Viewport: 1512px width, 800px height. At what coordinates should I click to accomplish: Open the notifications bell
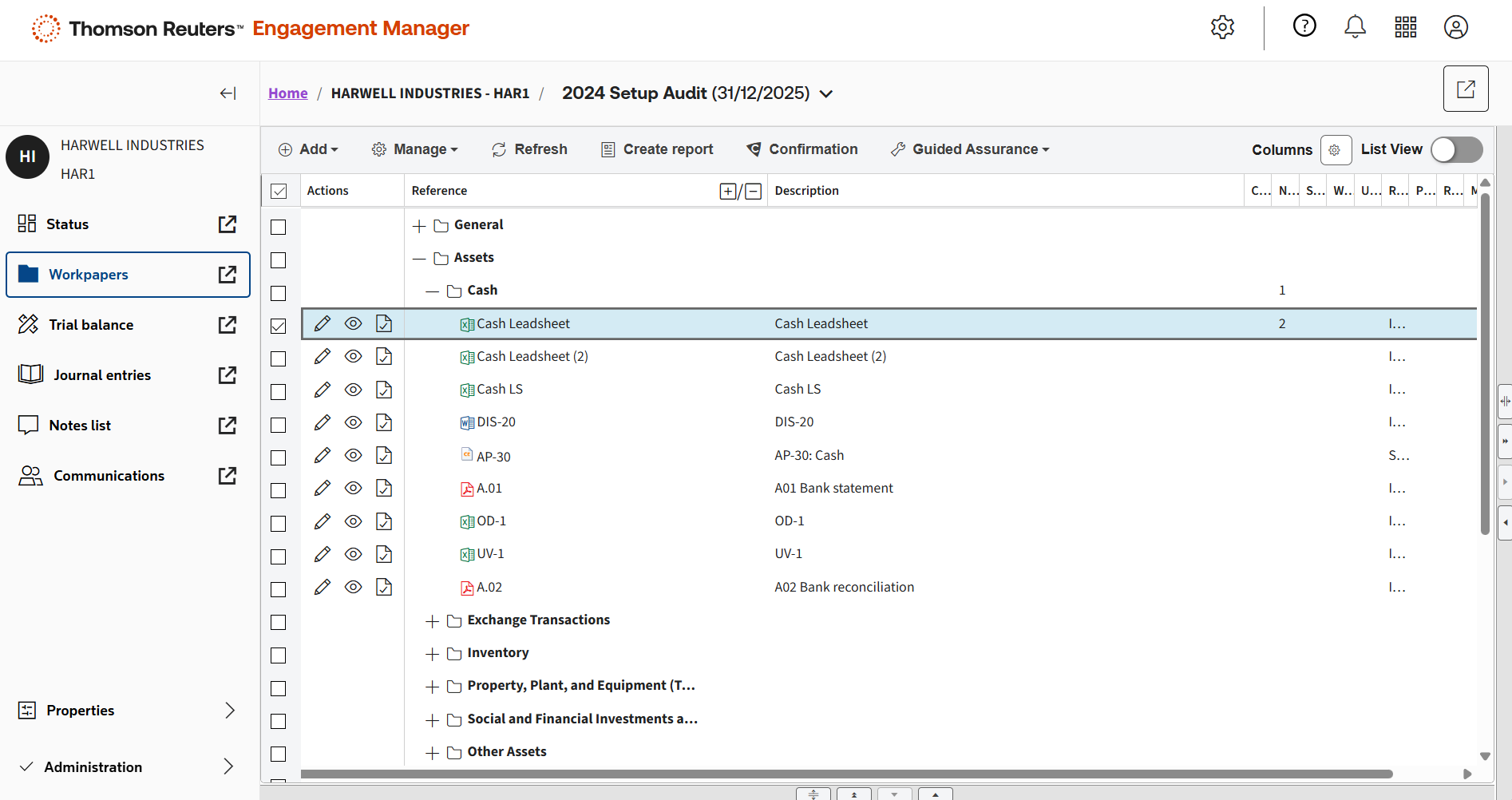(x=1355, y=27)
